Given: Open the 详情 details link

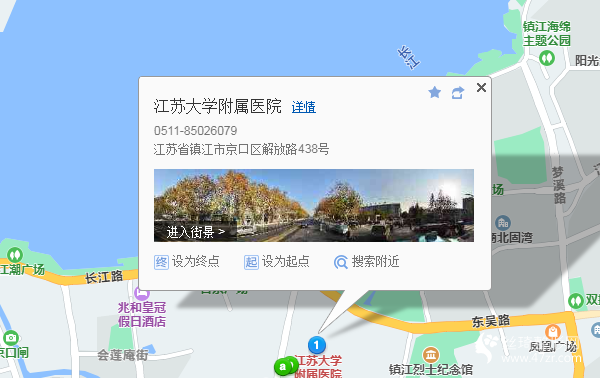Looking at the screenshot, I should 304,107.
